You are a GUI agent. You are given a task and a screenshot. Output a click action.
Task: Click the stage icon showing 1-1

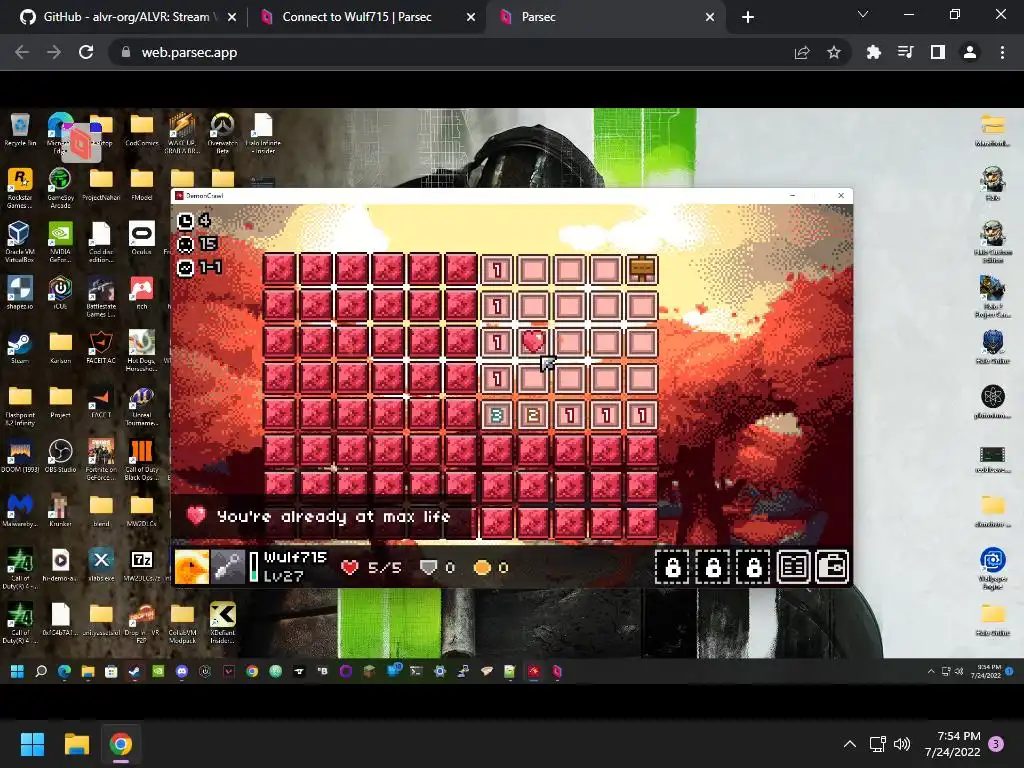point(185,268)
